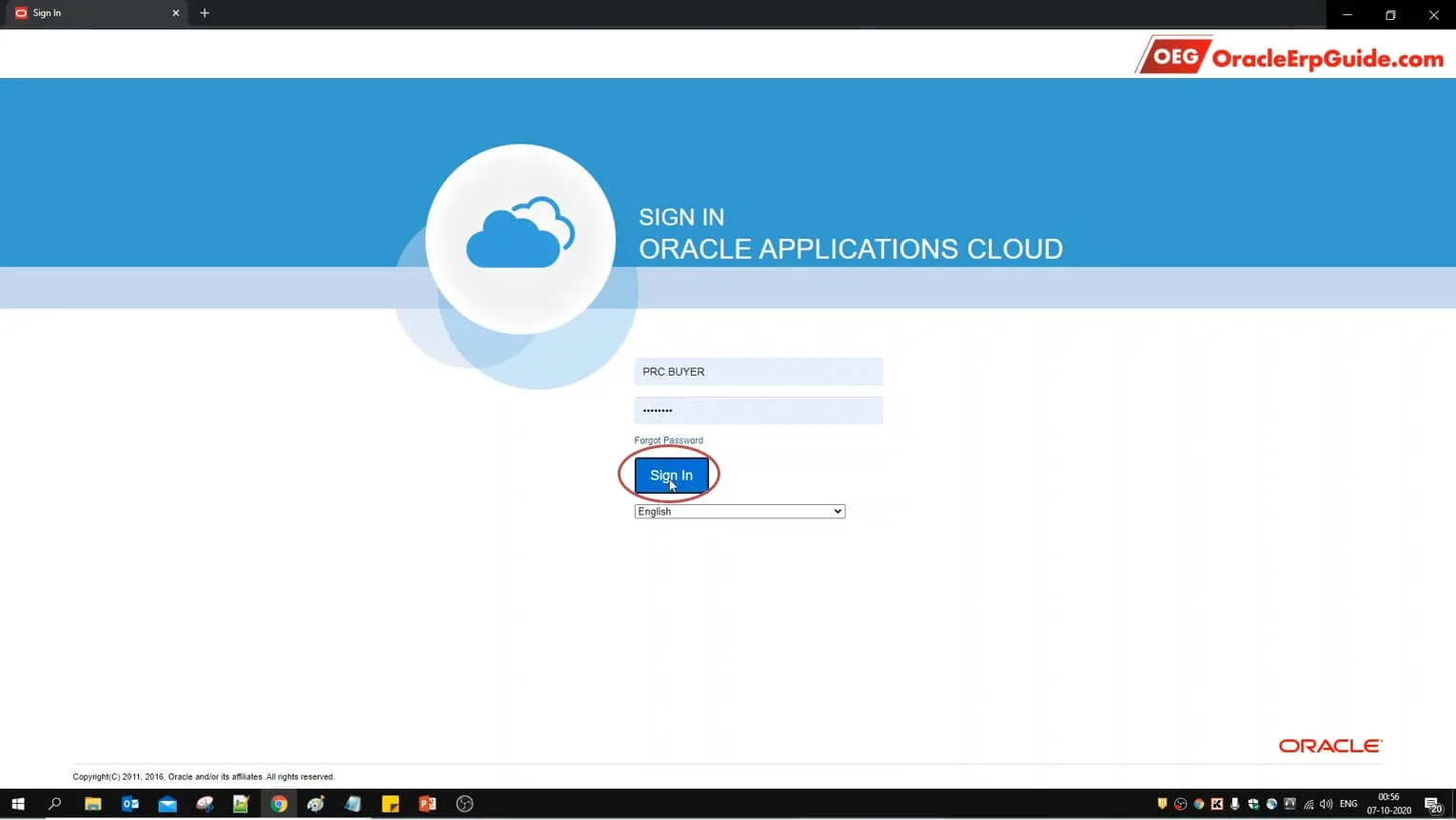Open Windows Security tray icon
Viewport: 1456px width, 820px height.
pos(1253,804)
